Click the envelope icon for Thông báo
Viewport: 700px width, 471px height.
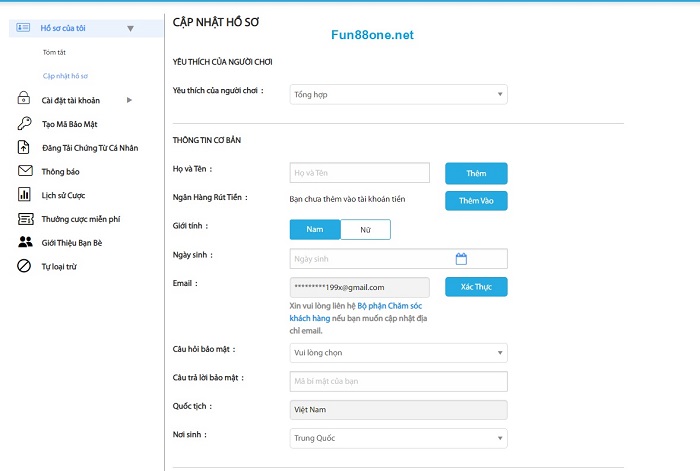pos(24,171)
